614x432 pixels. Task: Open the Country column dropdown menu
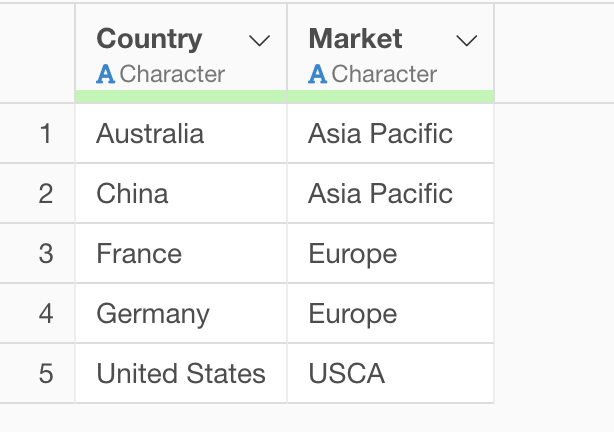point(259,41)
